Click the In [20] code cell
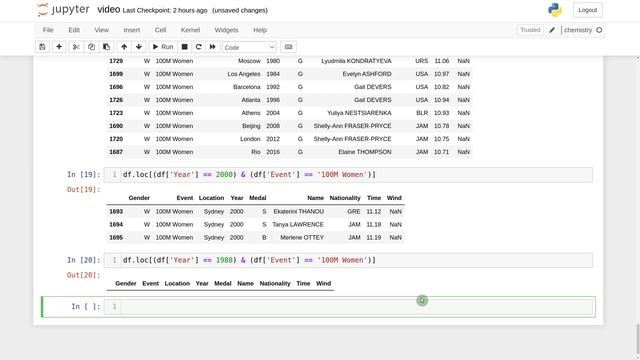The width and height of the screenshot is (640, 360). point(357,260)
